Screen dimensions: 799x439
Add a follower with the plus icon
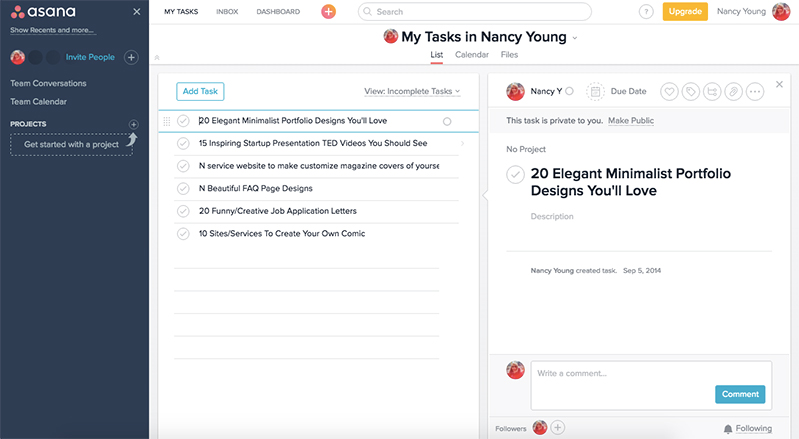coord(558,428)
